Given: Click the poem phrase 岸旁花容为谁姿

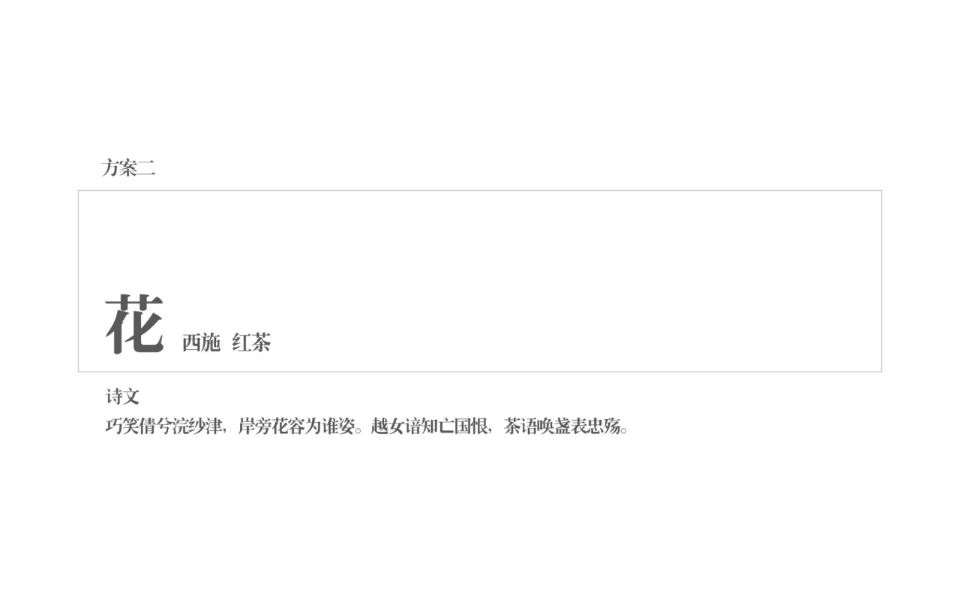Looking at the screenshot, I should tap(296, 426).
